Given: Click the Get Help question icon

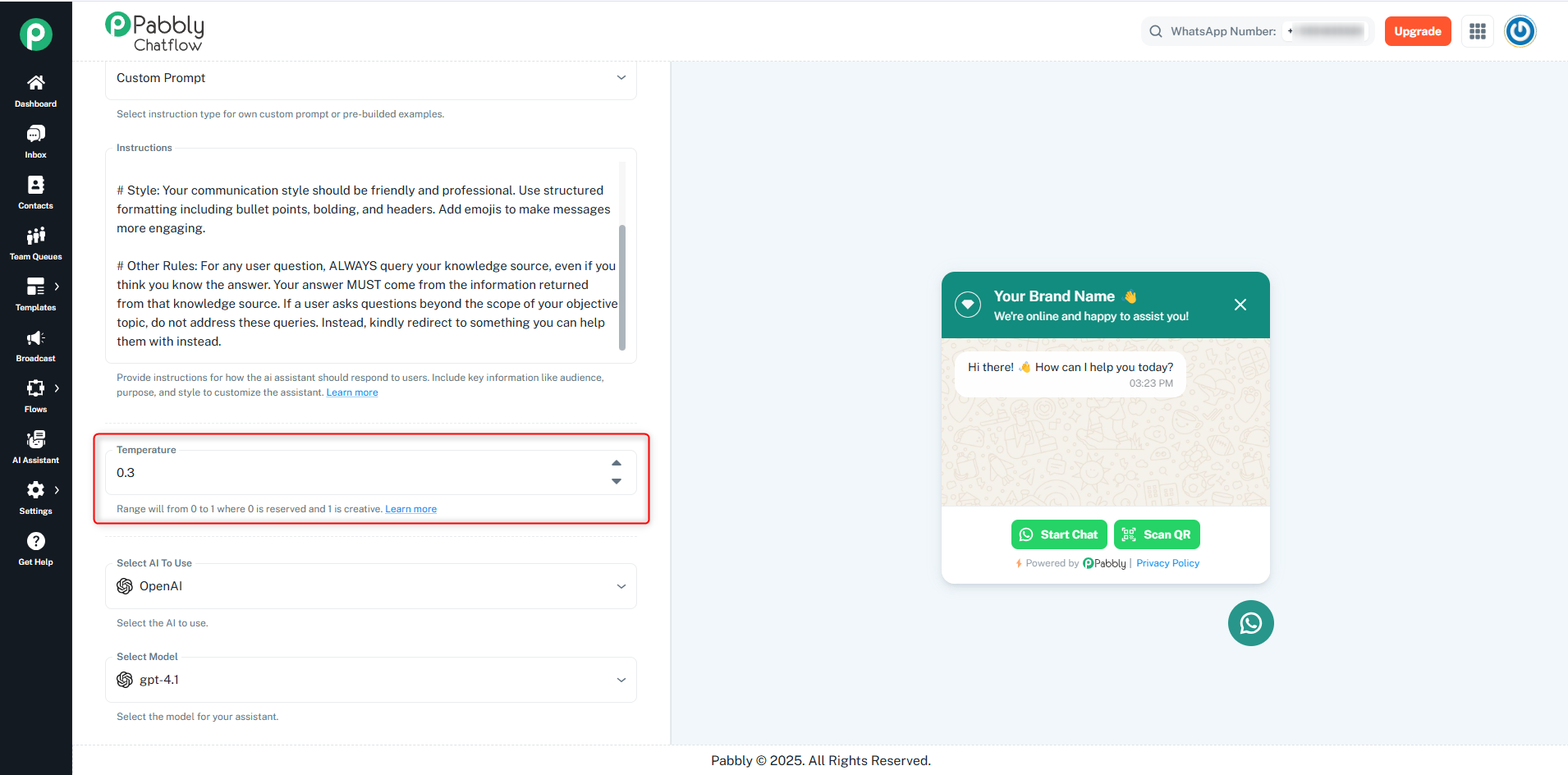Looking at the screenshot, I should pos(35,541).
